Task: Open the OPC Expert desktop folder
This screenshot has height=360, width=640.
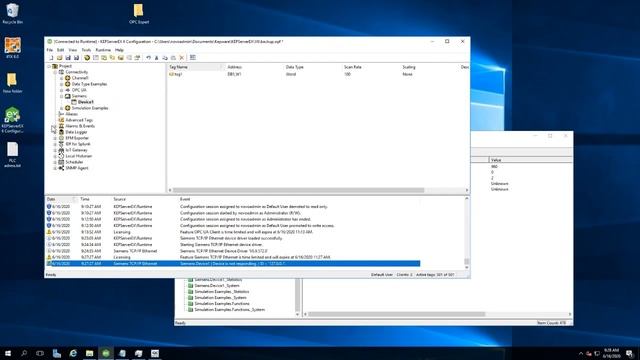Action: (139, 13)
